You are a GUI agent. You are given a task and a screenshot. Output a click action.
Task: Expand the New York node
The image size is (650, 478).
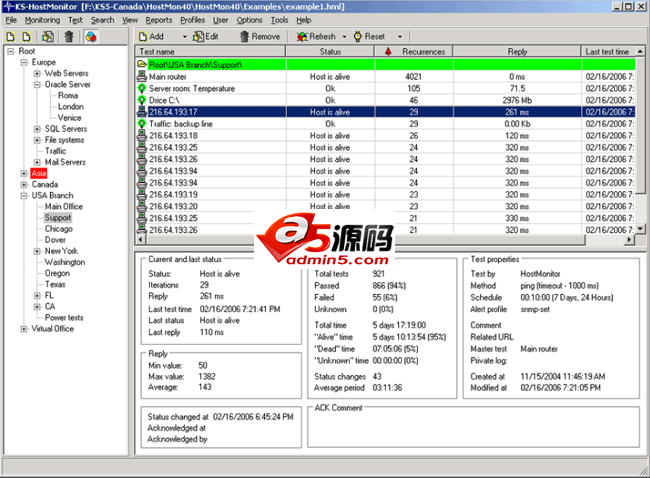tap(37, 251)
